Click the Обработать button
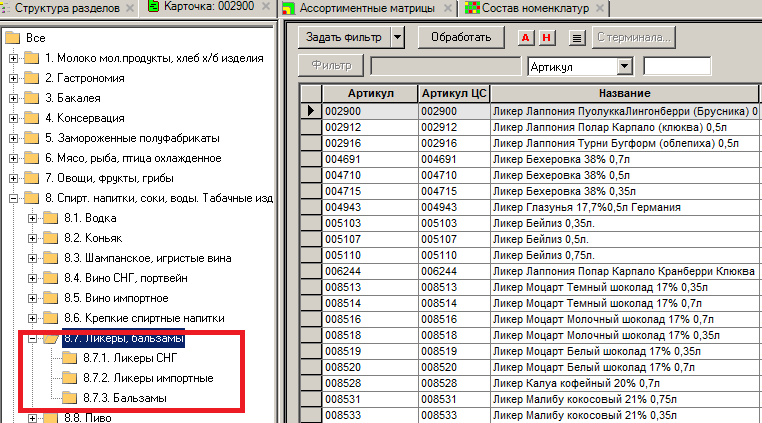This screenshot has width=762, height=423. point(461,37)
